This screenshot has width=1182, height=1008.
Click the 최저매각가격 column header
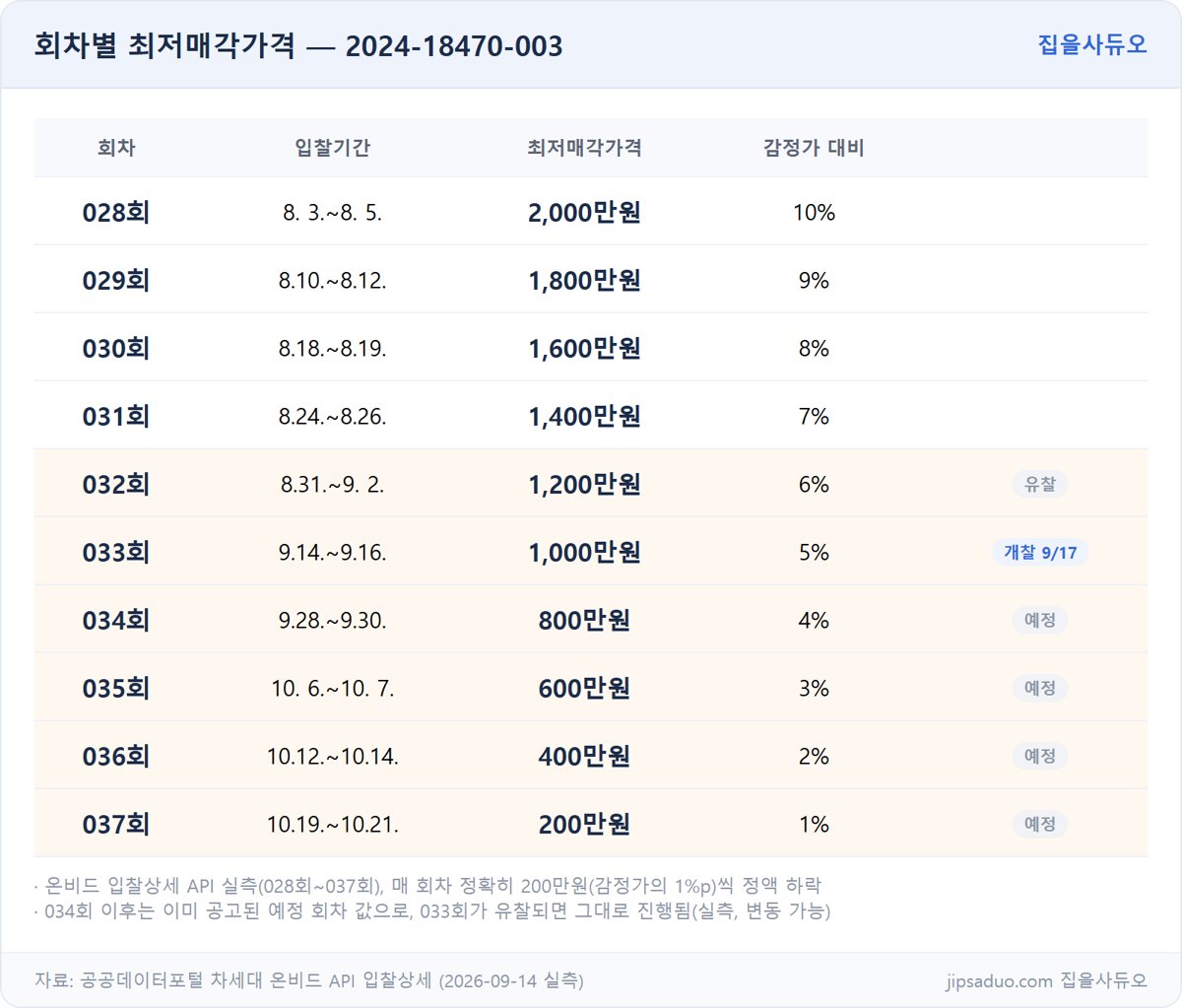point(585,148)
